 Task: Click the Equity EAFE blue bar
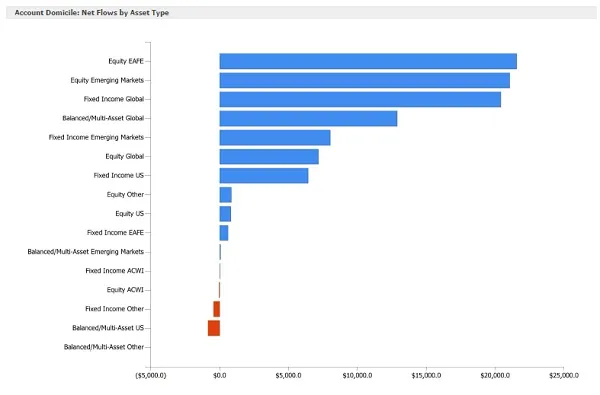click(368, 61)
